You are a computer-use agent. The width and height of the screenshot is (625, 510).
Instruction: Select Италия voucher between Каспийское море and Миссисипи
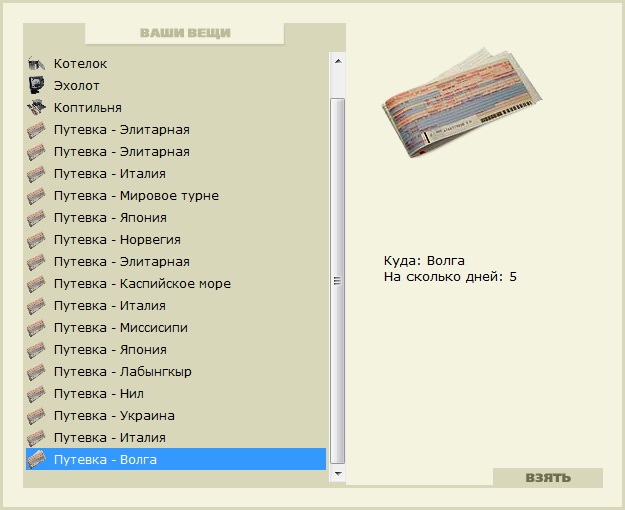tap(110, 305)
